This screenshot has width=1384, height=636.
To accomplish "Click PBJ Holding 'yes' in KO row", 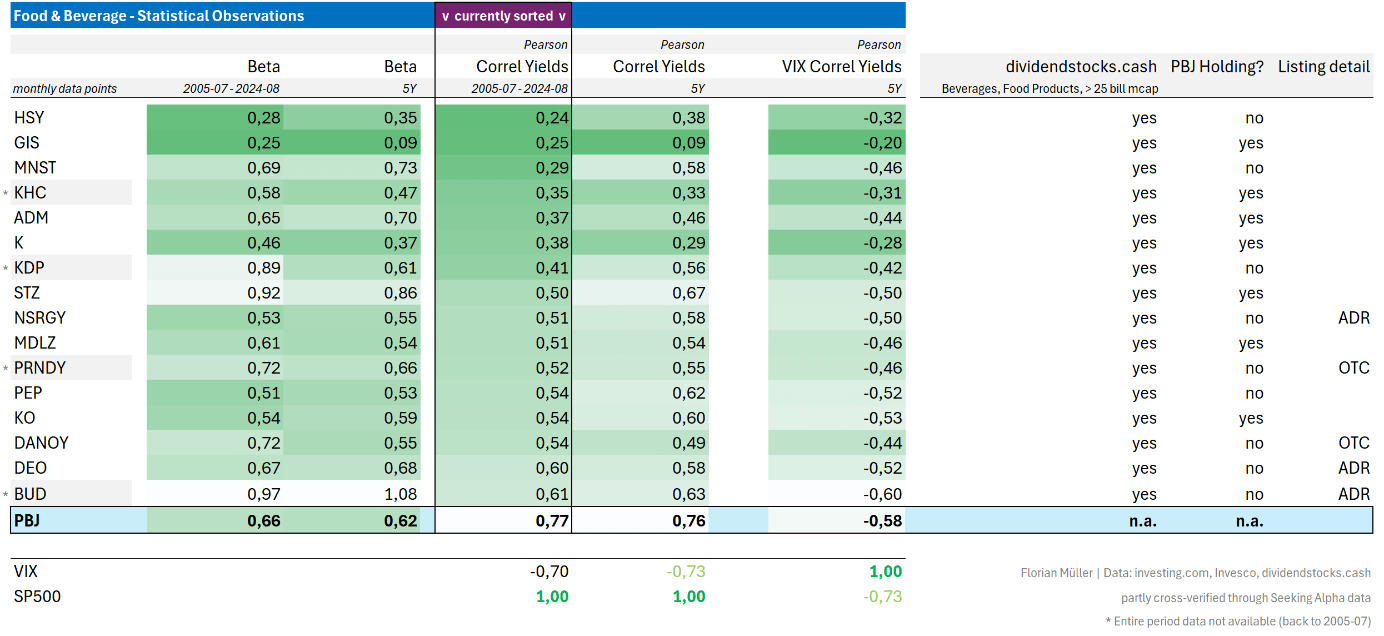I will tap(1251, 418).
